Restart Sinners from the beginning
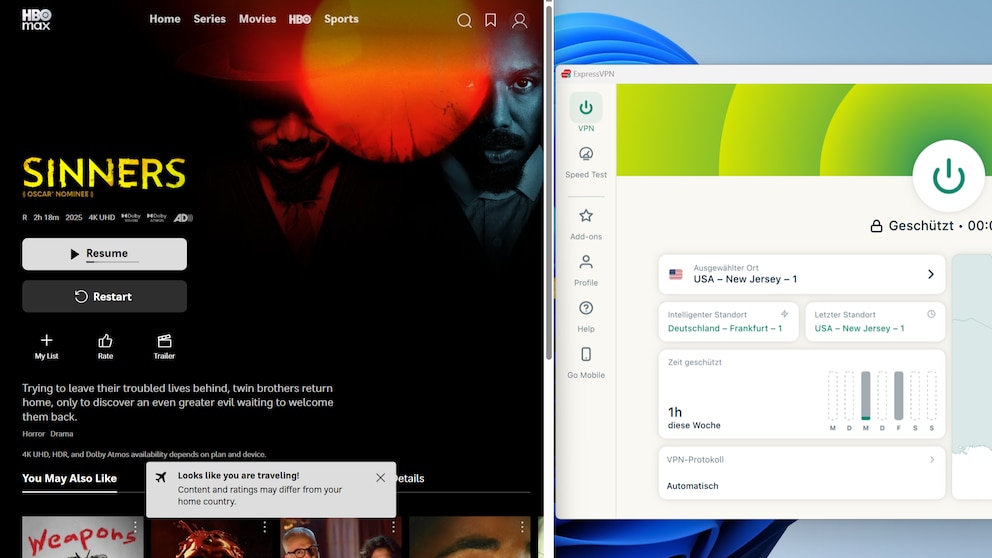 [104, 296]
